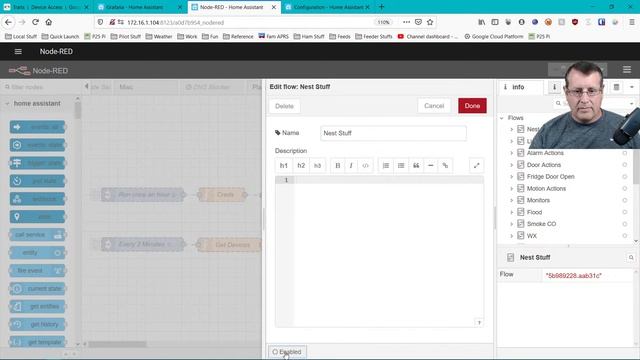This screenshot has height=360, width=640.
Task: Reset the 110% zoom level indicator
Action: tap(383, 22)
